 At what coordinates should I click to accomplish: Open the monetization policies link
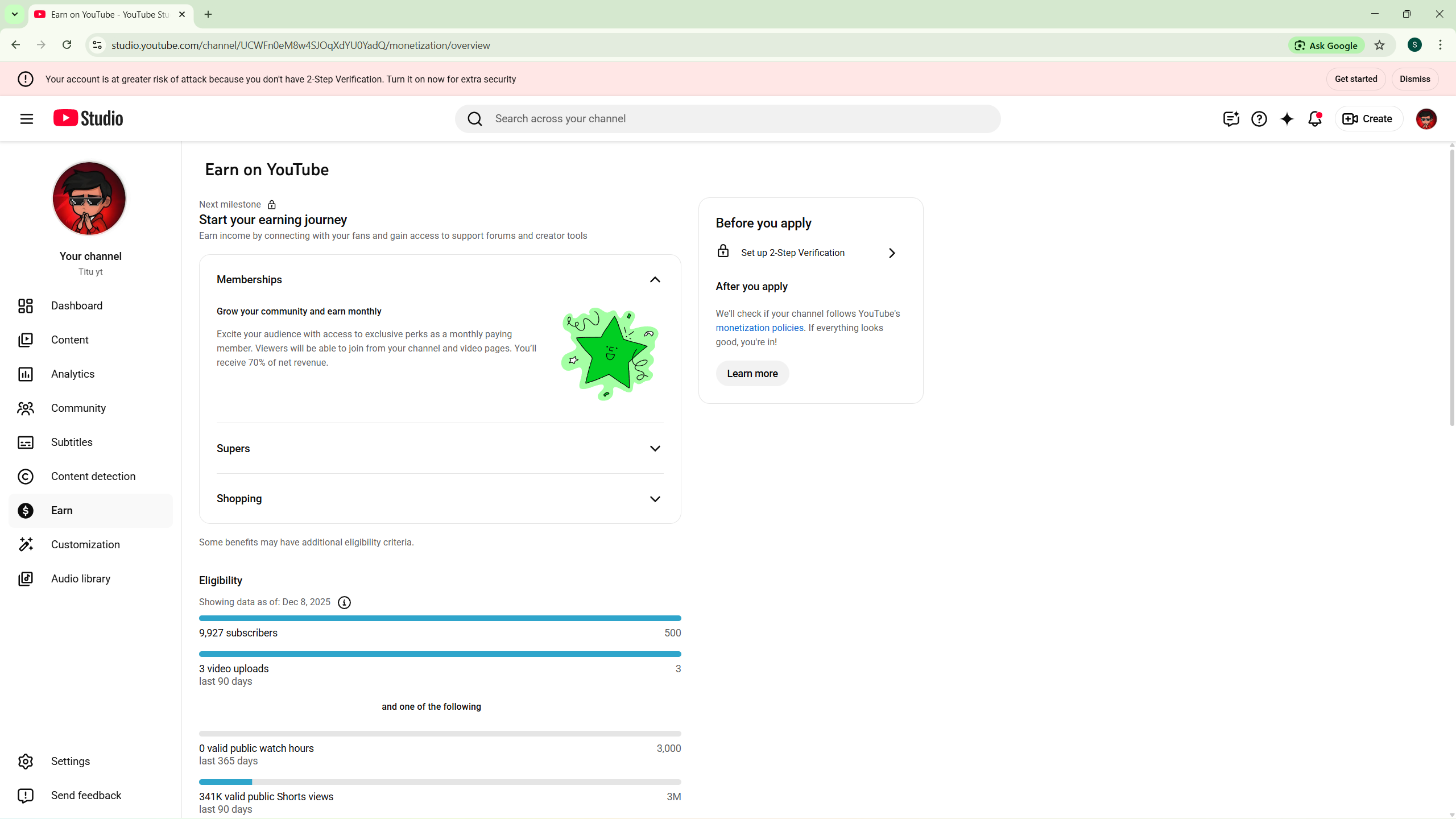click(x=759, y=328)
